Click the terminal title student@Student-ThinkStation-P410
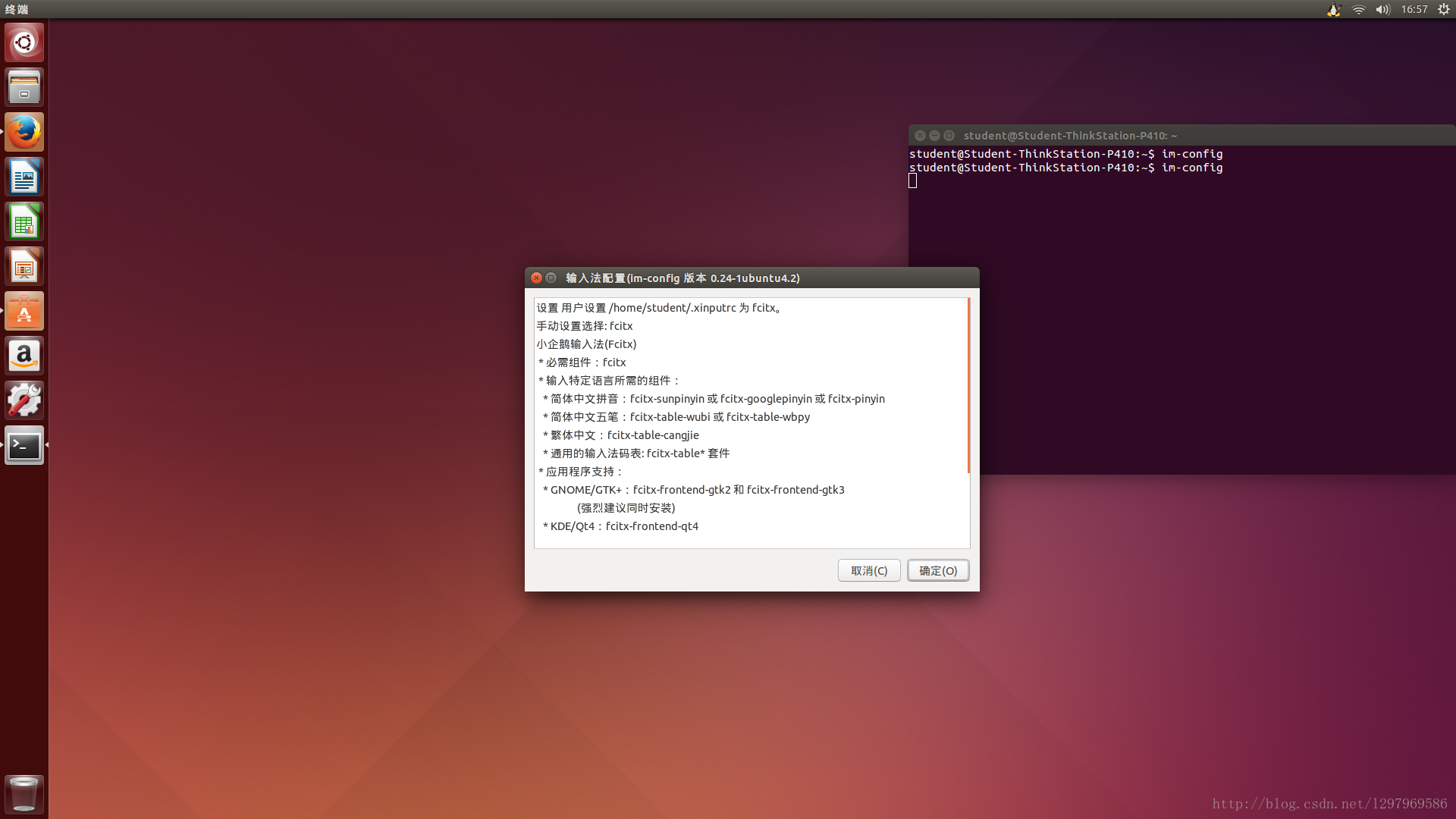1456x819 pixels. click(1070, 136)
